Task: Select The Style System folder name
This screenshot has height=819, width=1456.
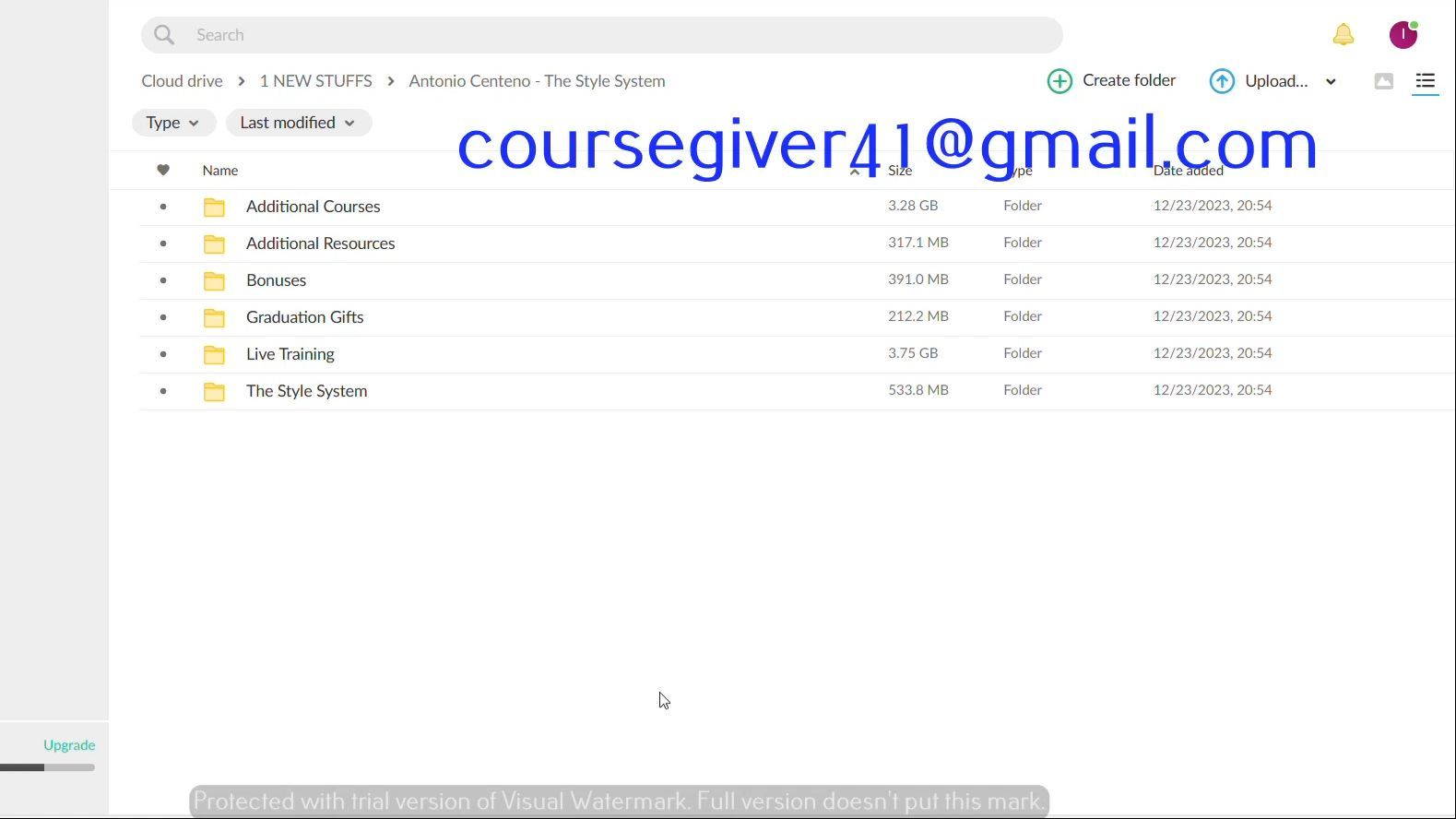Action: tap(306, 391)
